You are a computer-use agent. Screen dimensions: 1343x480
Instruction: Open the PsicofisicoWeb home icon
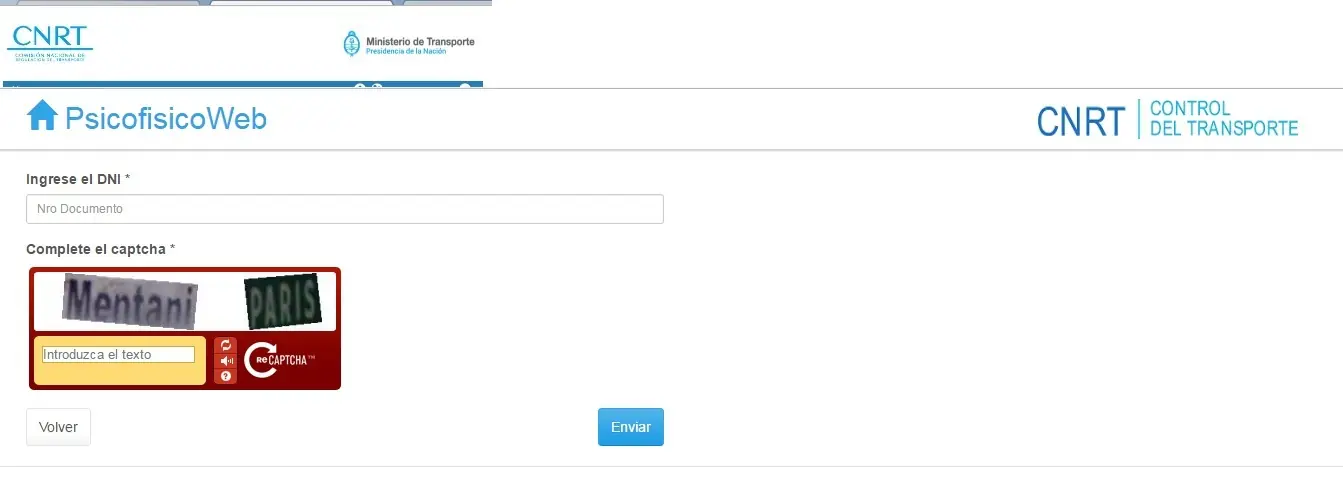[42, 117]
